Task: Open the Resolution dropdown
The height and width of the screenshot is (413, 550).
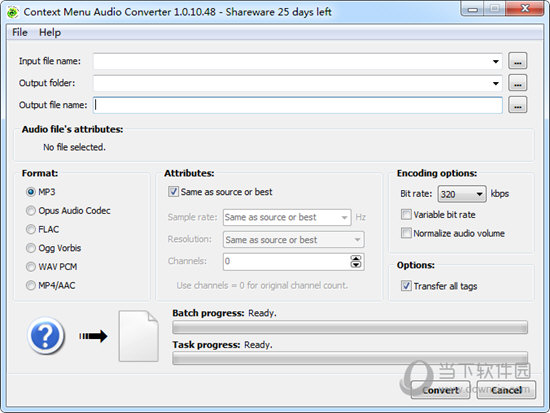Action: point(294,240)
